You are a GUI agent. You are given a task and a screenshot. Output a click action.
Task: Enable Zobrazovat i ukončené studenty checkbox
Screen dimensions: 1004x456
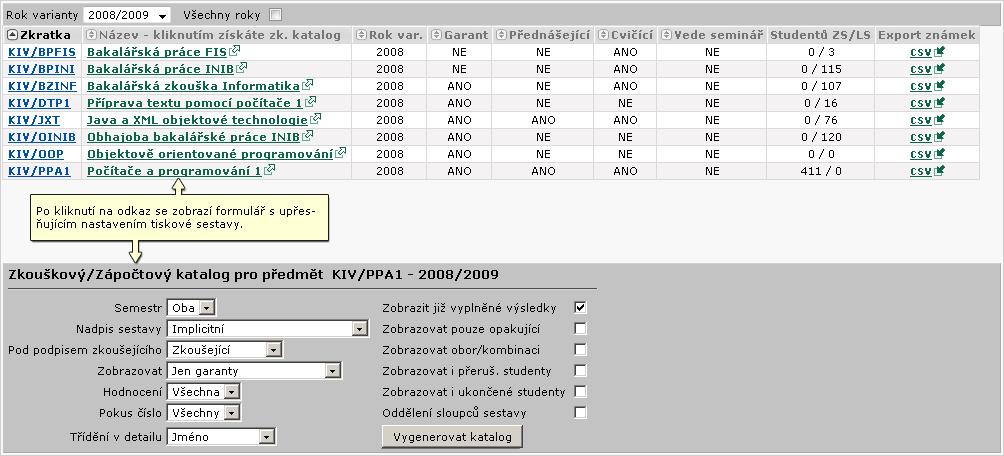[580, 391]
